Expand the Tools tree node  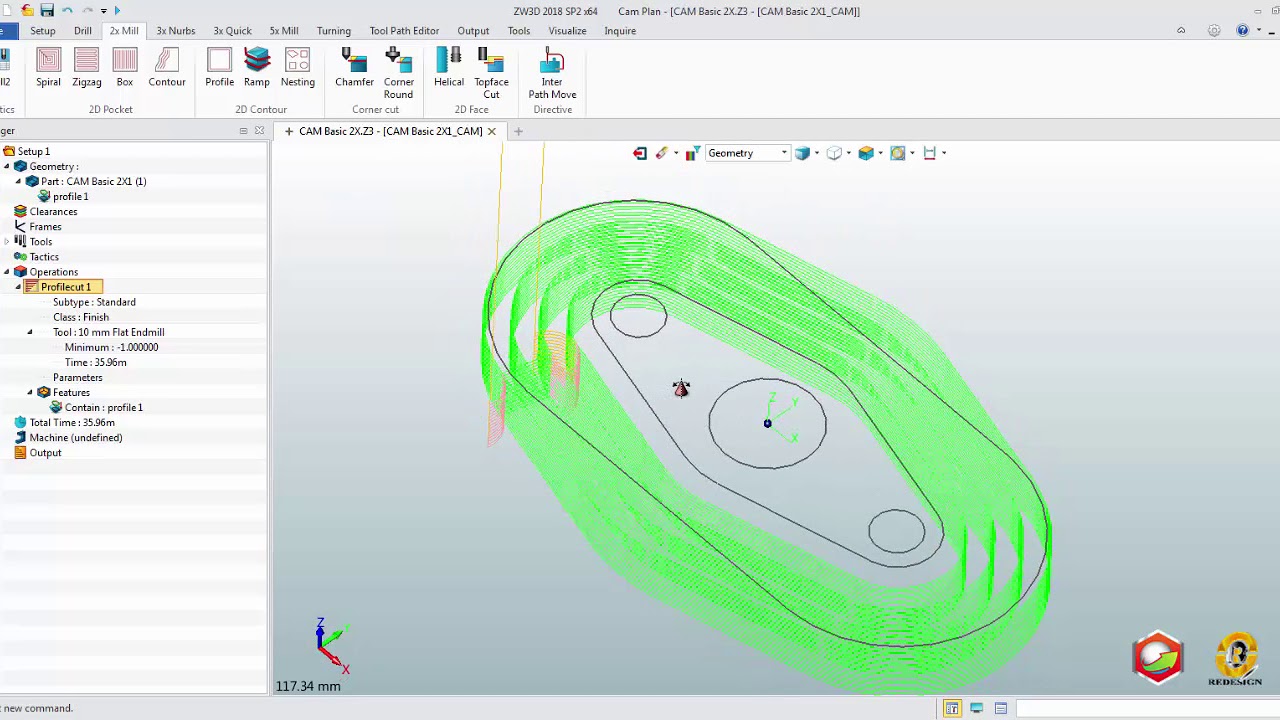(x=7, y=242)
